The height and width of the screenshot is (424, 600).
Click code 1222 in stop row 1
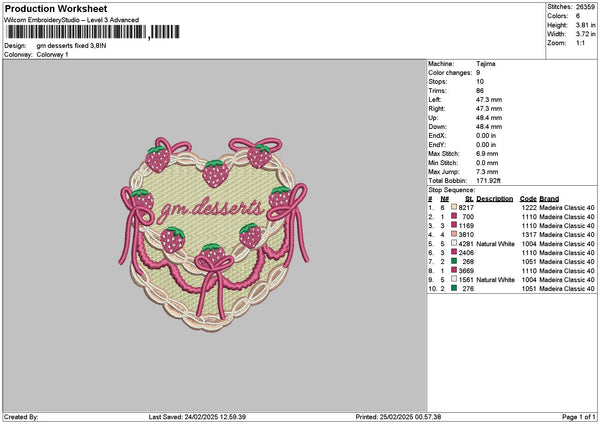click(x=529, y=207)
